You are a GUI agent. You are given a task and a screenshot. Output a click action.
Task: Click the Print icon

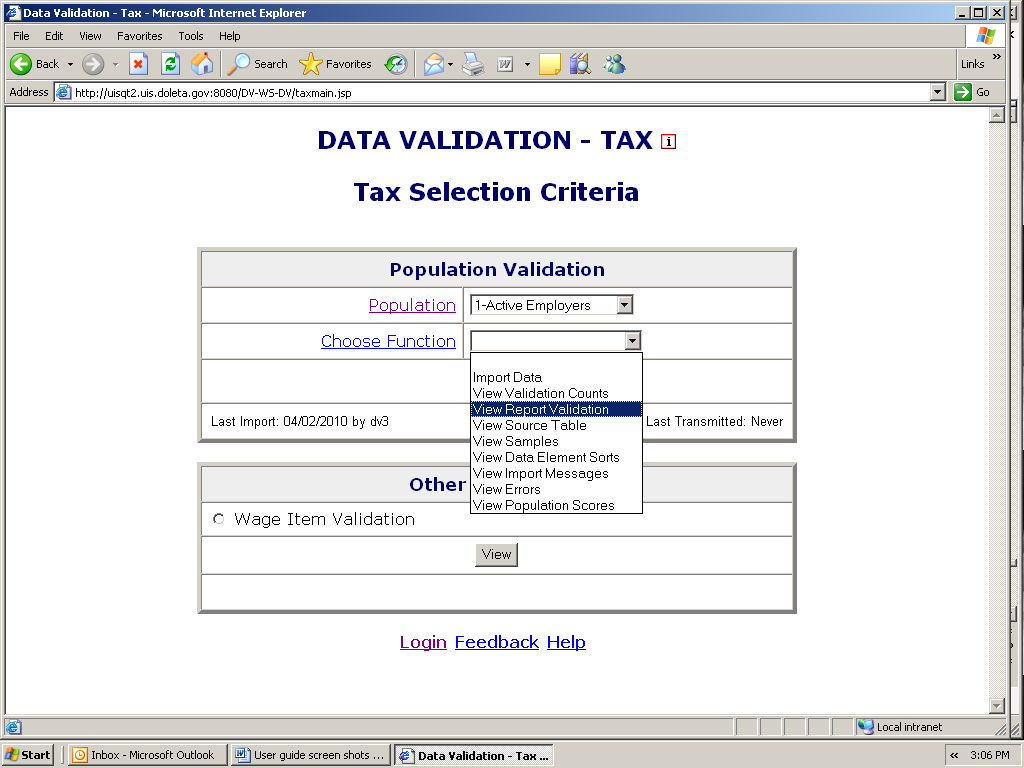(473, 64)
